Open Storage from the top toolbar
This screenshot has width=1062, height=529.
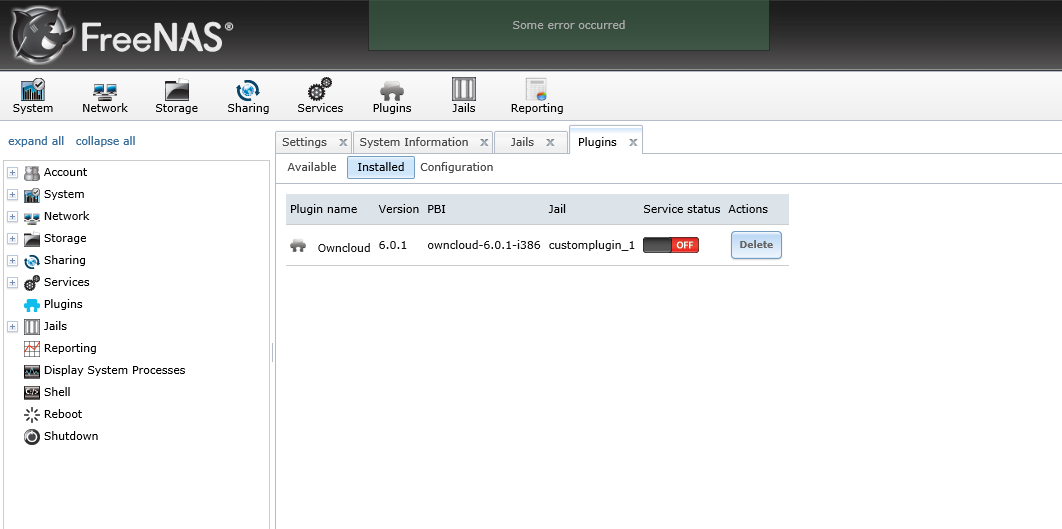[x=176, y=96]
